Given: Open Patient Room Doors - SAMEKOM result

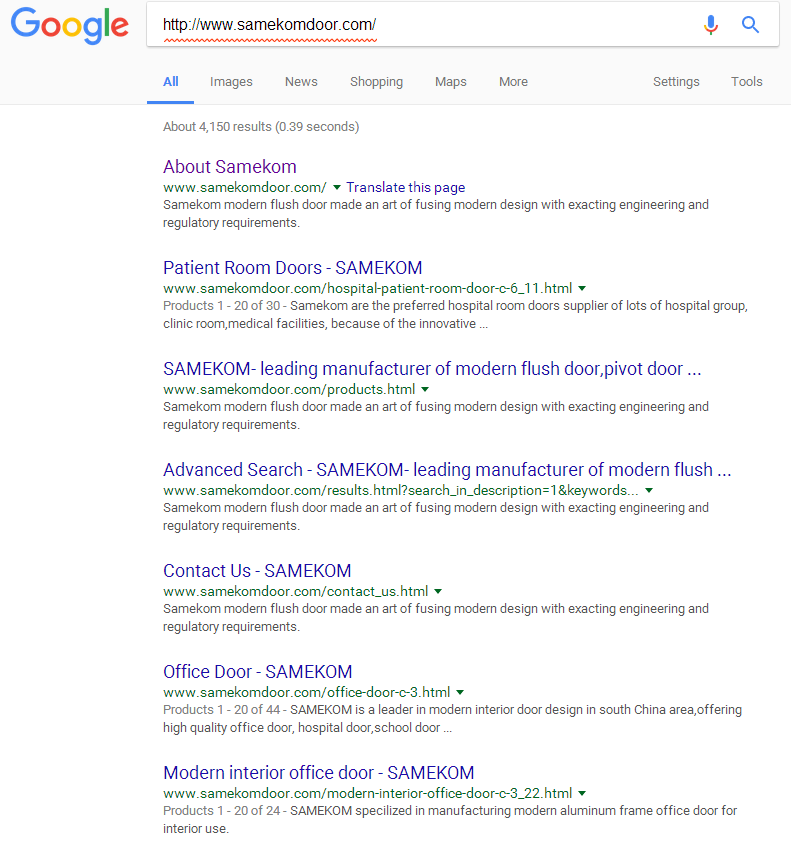Looking at the screenshot, I should point(293,268).
